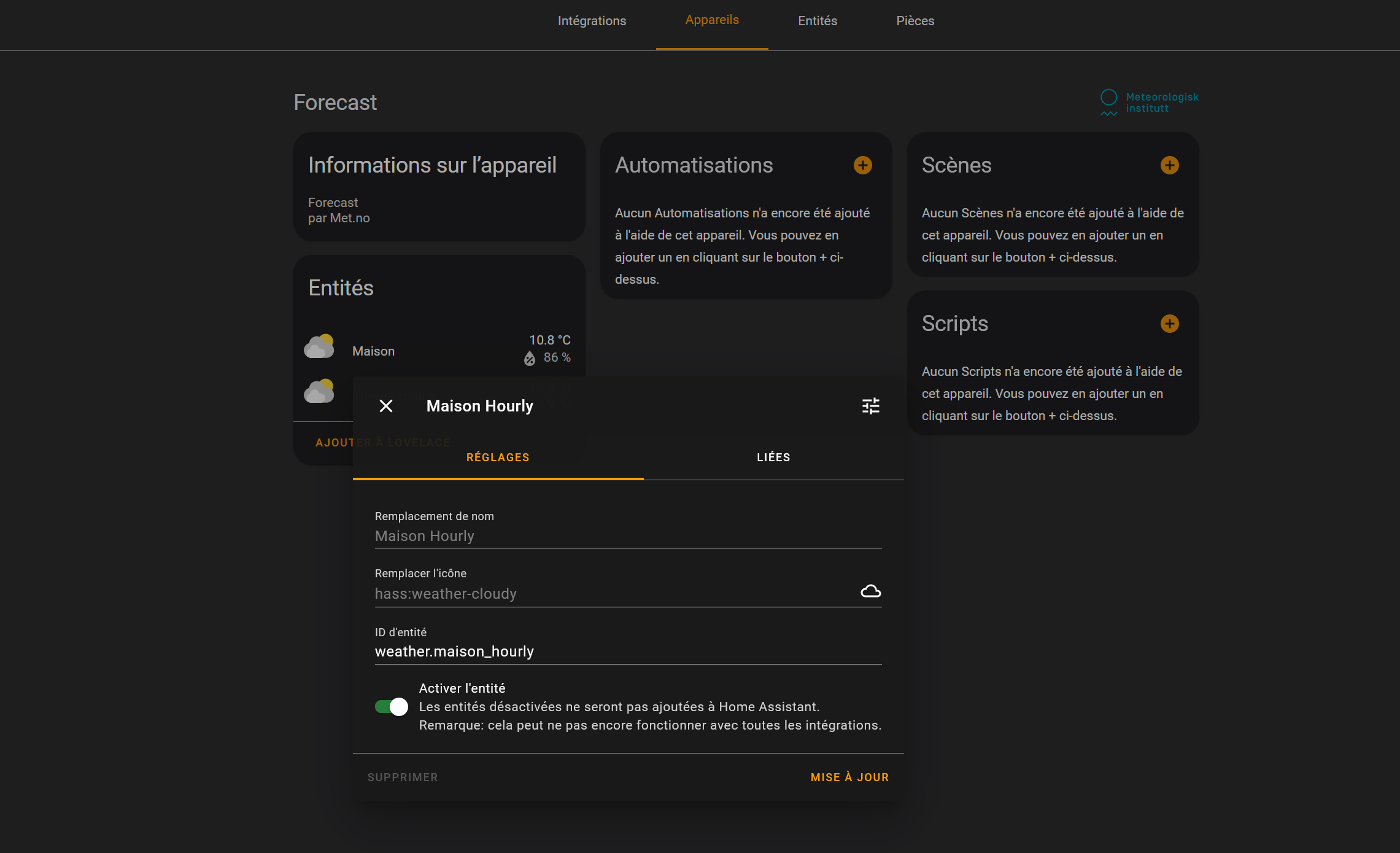Click the Automatisations card heading

tap(694, 165)
